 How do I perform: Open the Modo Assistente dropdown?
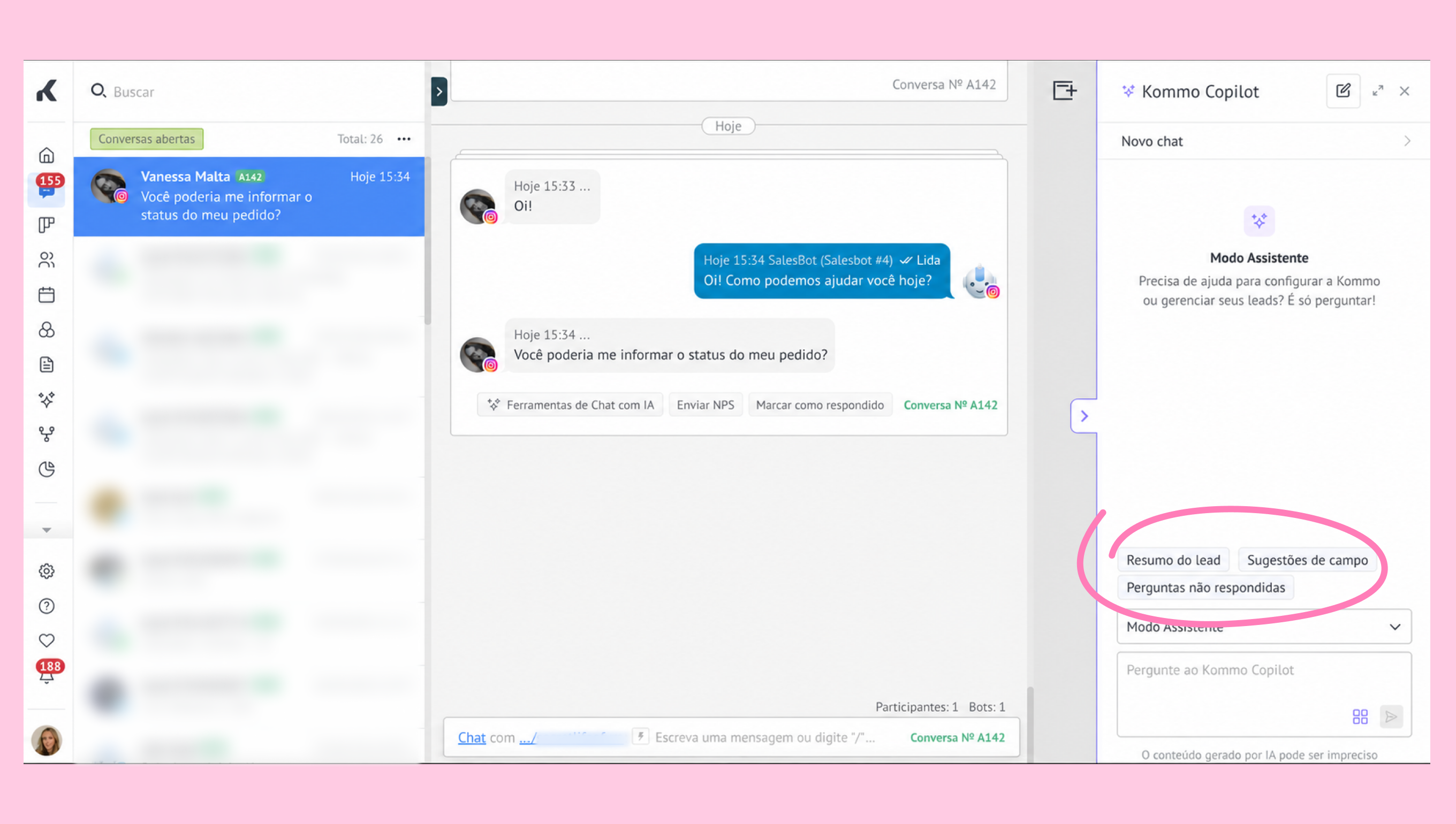pyautogui.click(x=1264, y=627)
